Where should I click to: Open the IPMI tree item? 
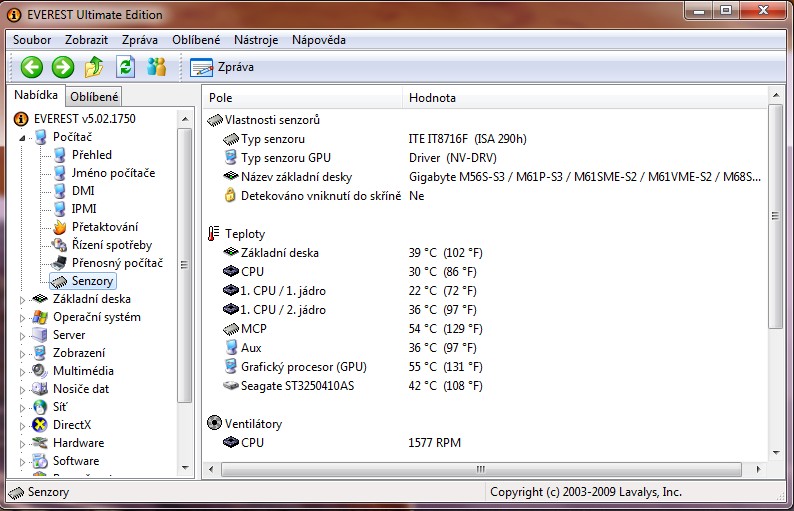[84, 209]
